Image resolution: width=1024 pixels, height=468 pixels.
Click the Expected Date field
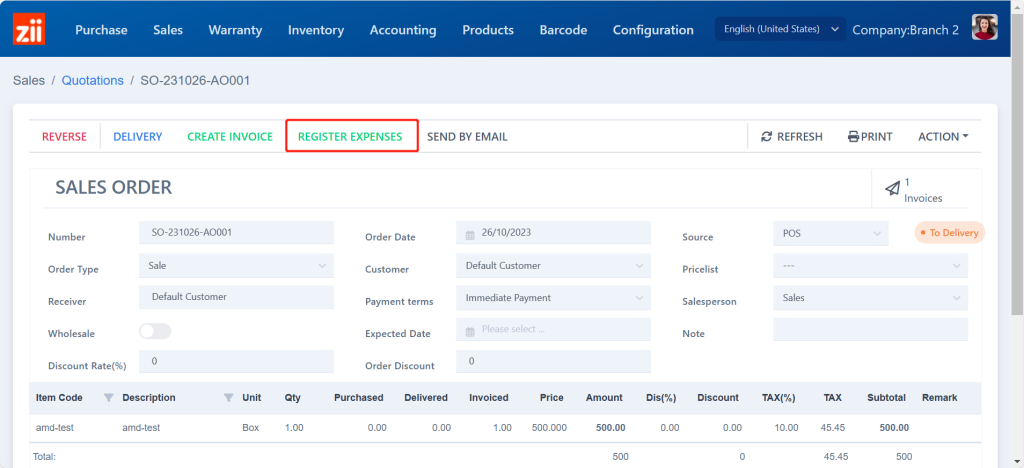coord(553,330)
